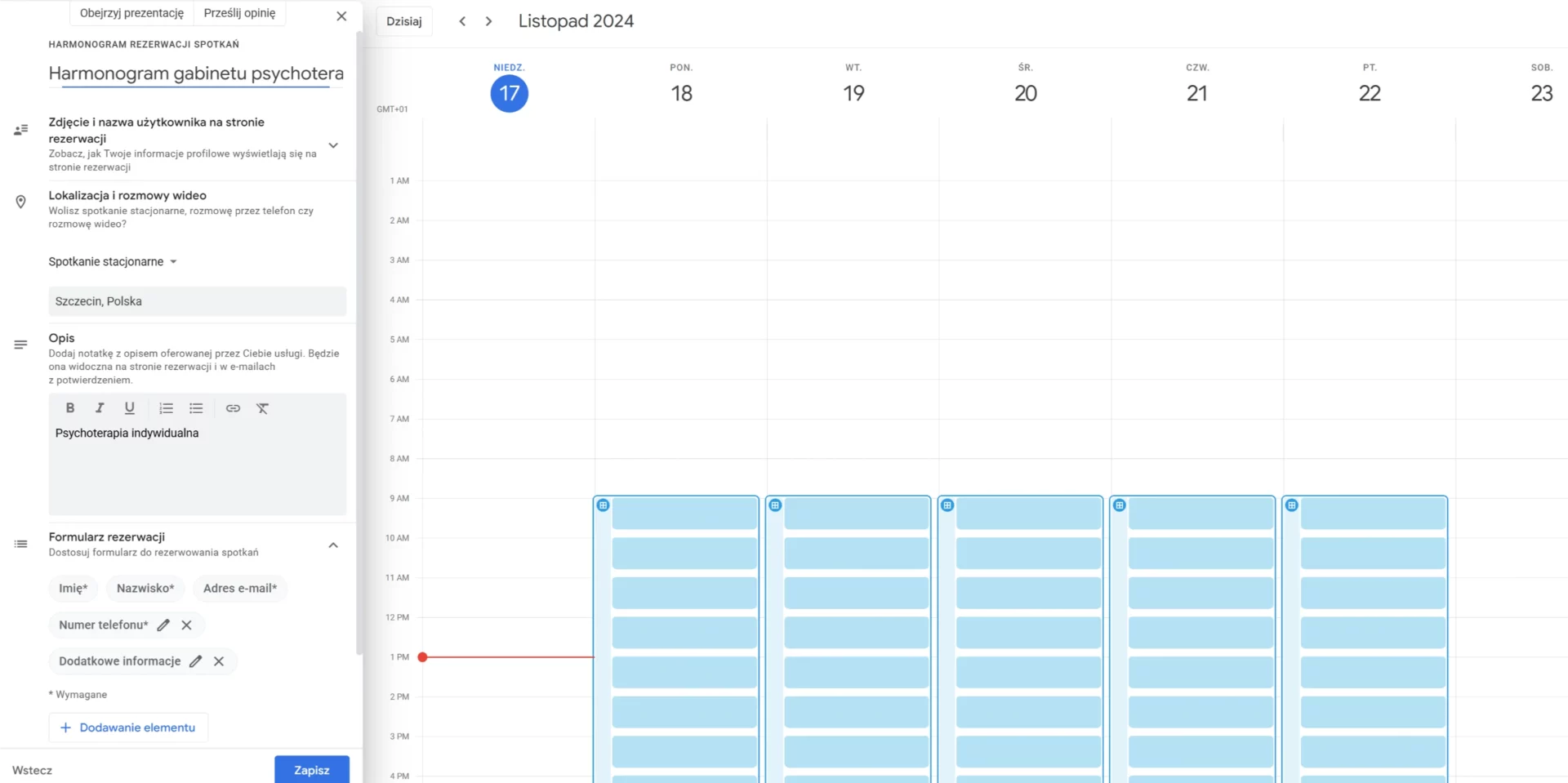Edit the Dodatkowe informacje field
This screenshot has width=1568, height=783.
tap(195, 661)
